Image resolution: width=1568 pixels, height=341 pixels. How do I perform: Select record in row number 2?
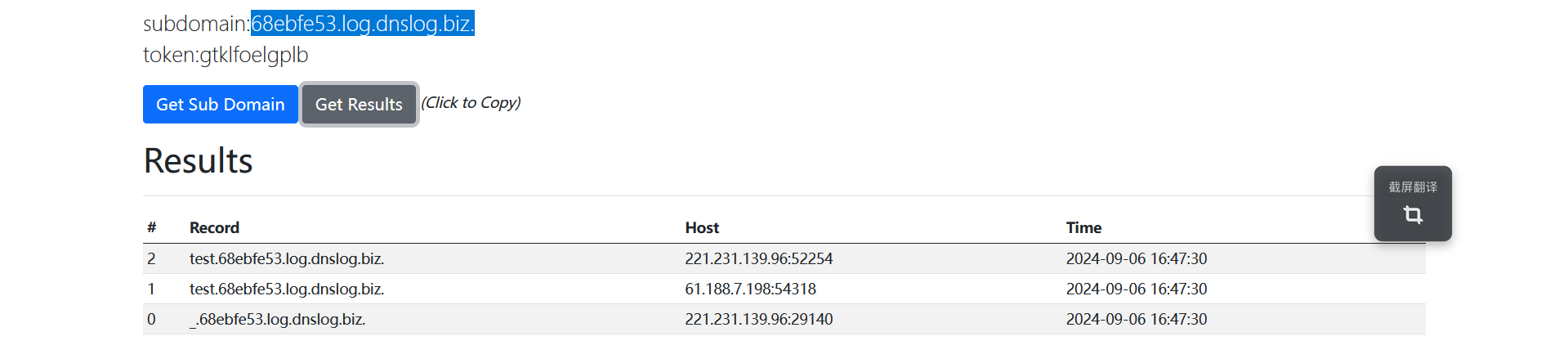[x=287, y=259]
